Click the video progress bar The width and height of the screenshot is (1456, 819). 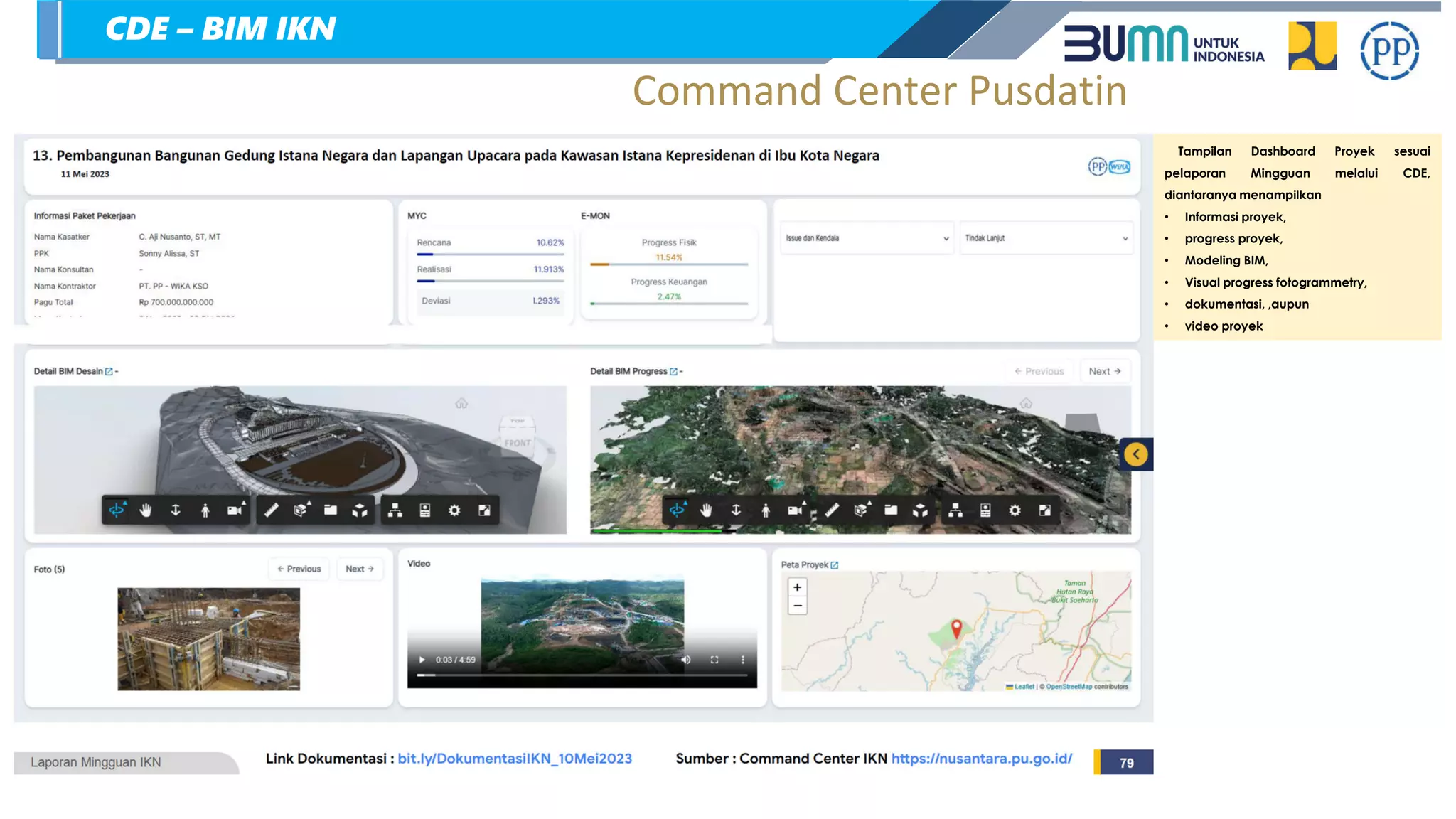[x=582, y=675]
